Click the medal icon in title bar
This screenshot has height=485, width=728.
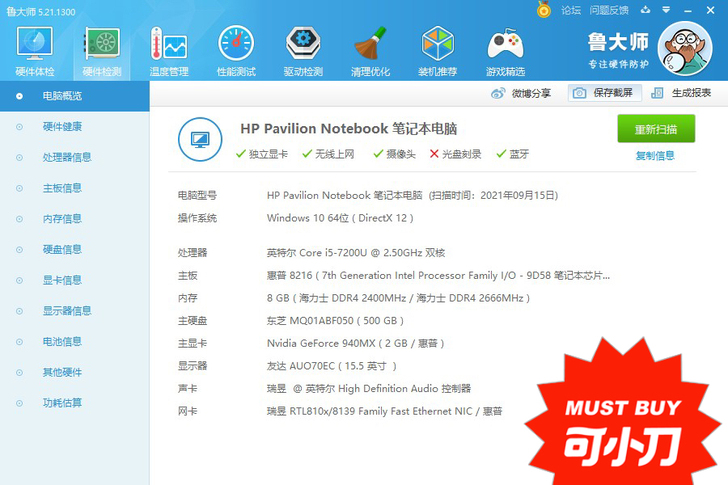[x=544, y=9]
